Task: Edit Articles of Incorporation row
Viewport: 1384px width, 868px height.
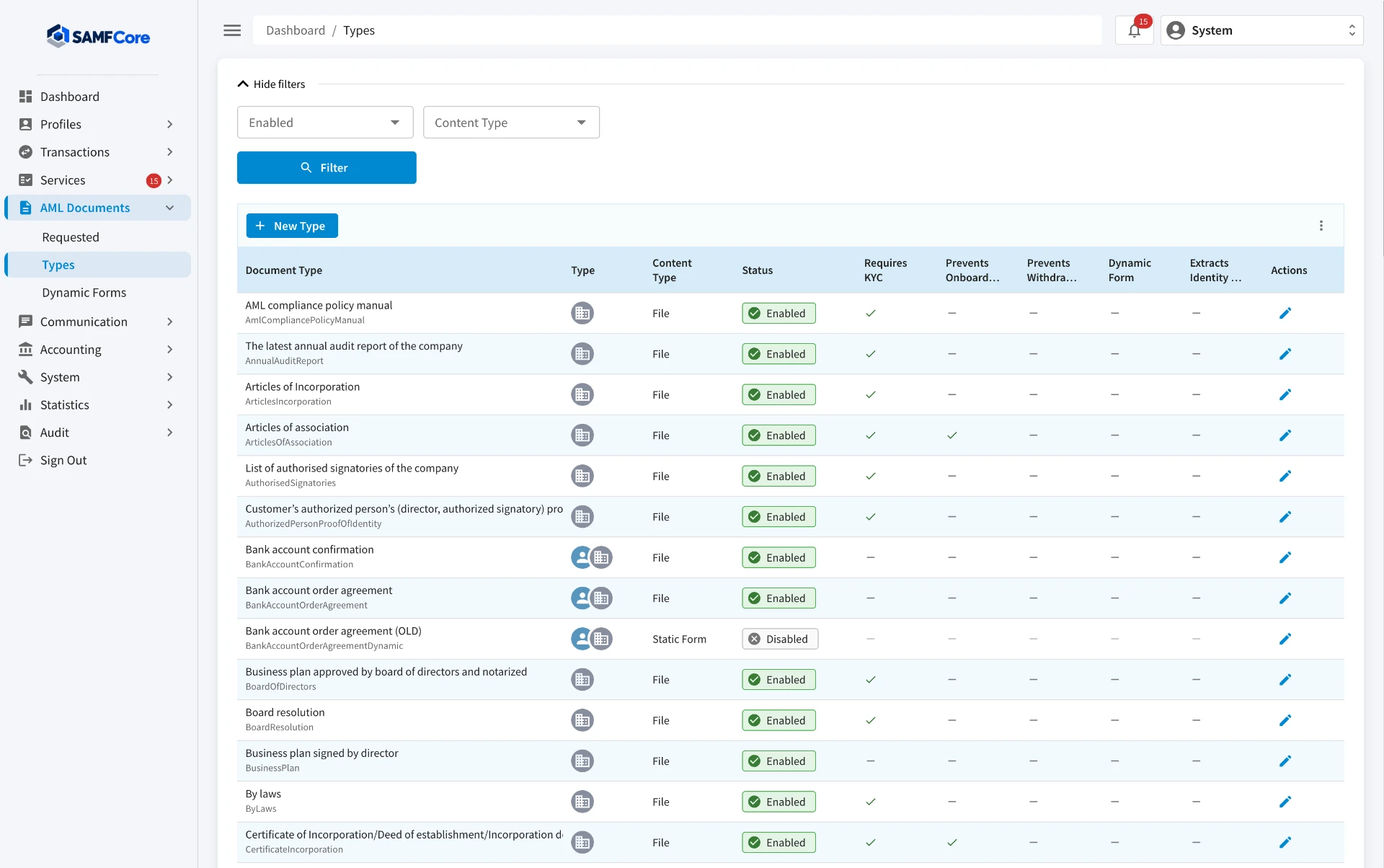Action: 1285,395
